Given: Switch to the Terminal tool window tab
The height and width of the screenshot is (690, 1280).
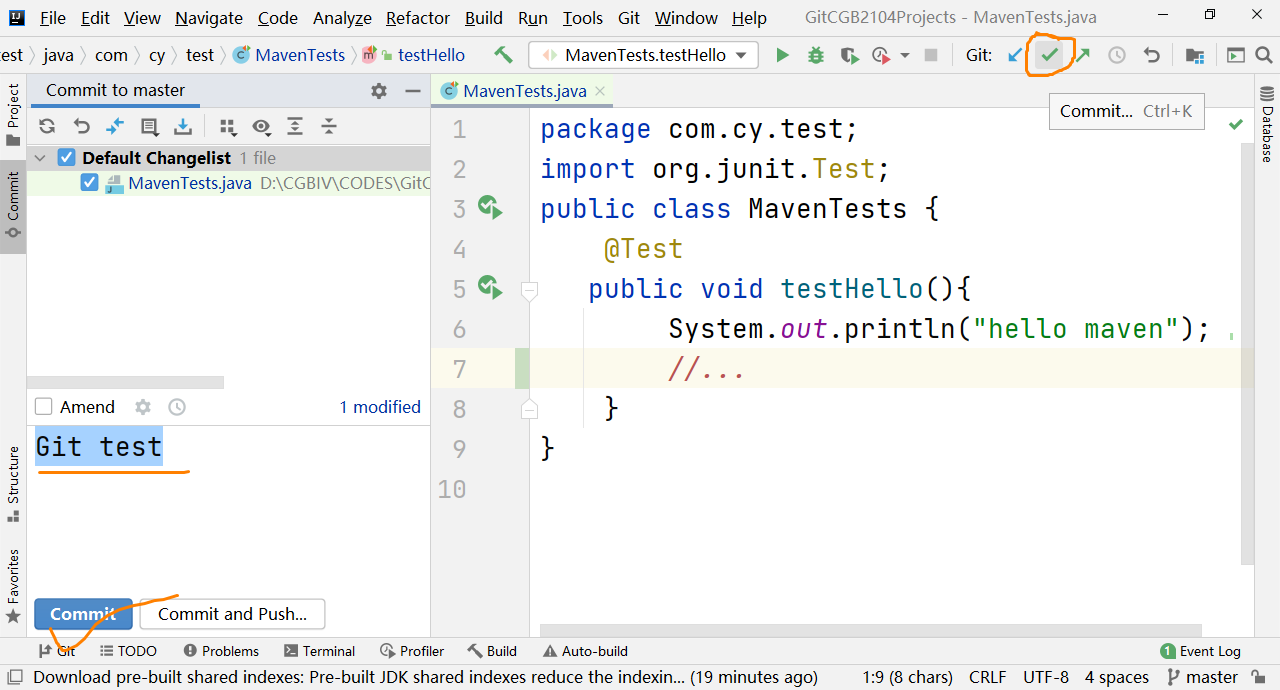Looking at the screenshot, I should (320, 651).
